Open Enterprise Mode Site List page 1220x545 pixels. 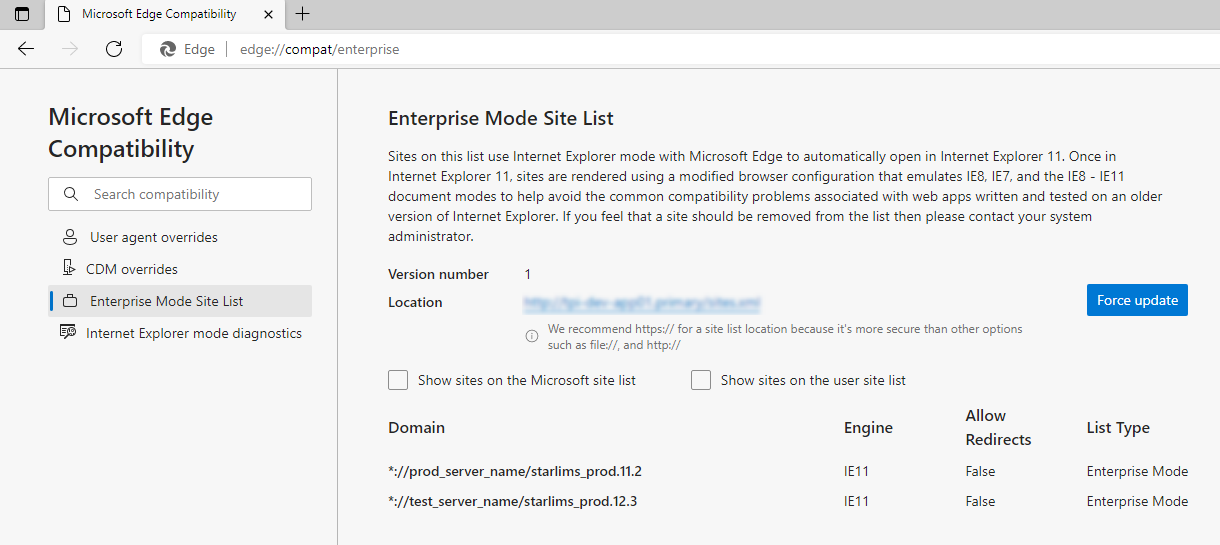click(180, 301)
